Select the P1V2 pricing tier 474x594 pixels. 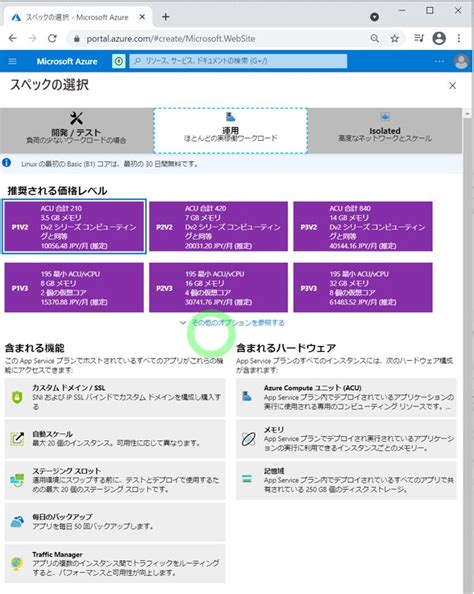74,226
